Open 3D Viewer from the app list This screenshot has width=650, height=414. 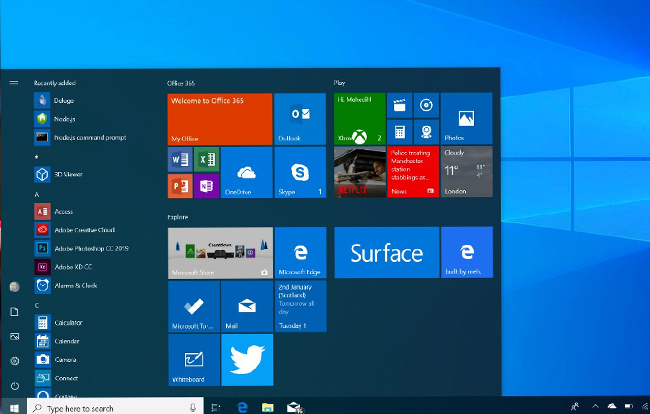point(58,174)
